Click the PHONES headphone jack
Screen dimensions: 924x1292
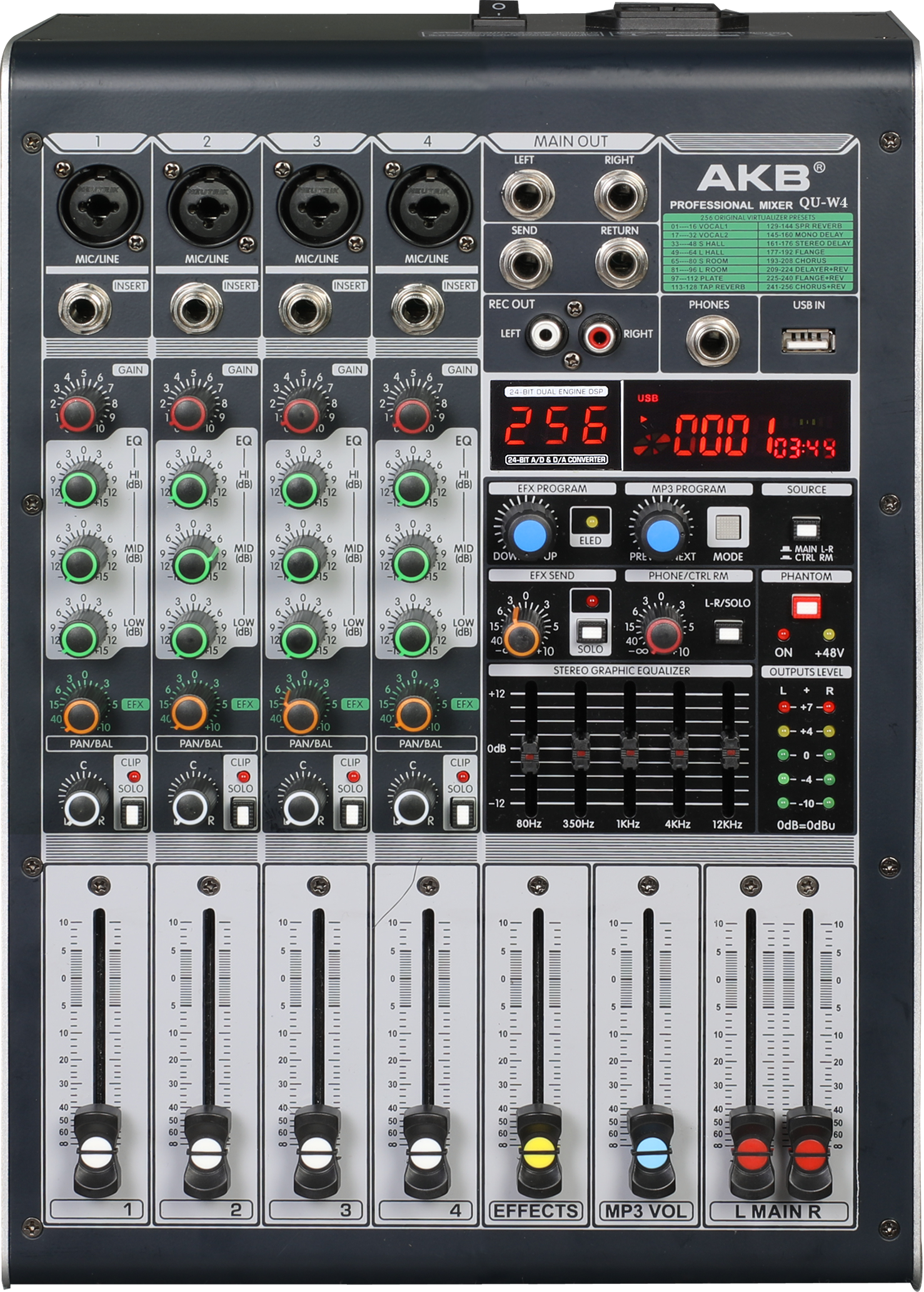click(x=712, y=341)
